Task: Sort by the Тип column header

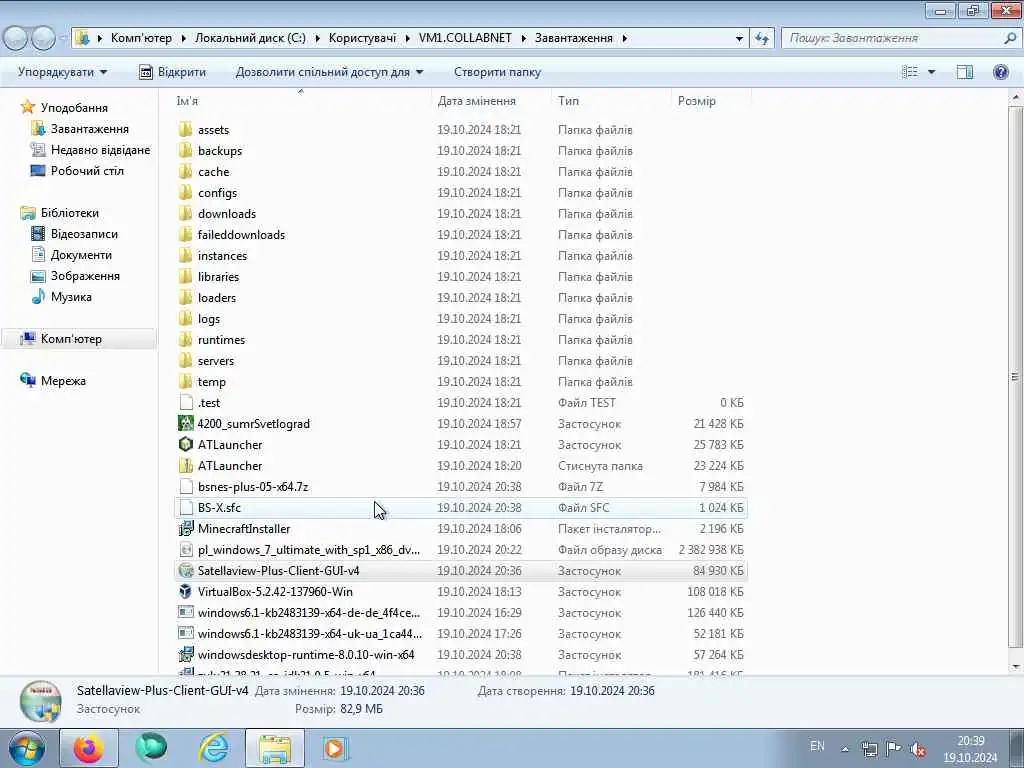Action: click(611, 101)
